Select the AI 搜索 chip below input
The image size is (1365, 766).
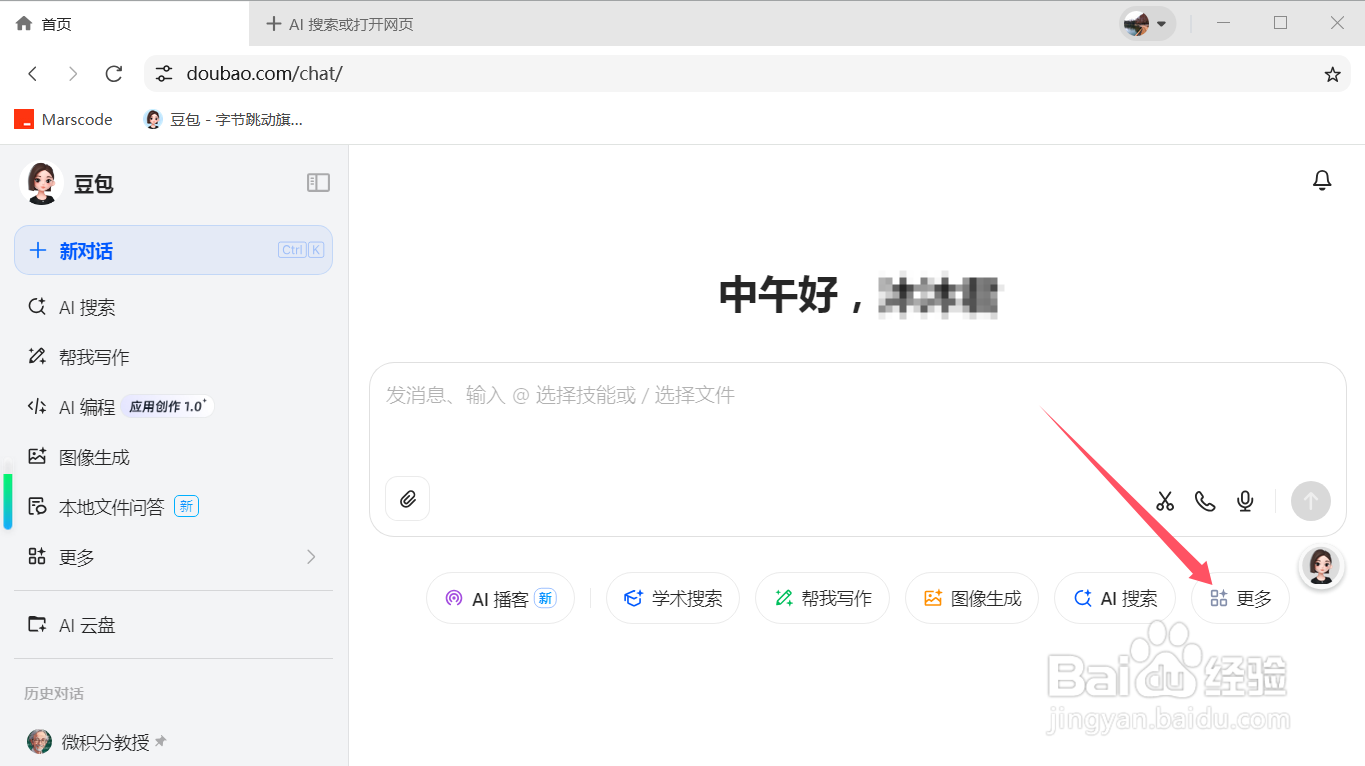pos(1114,598)
